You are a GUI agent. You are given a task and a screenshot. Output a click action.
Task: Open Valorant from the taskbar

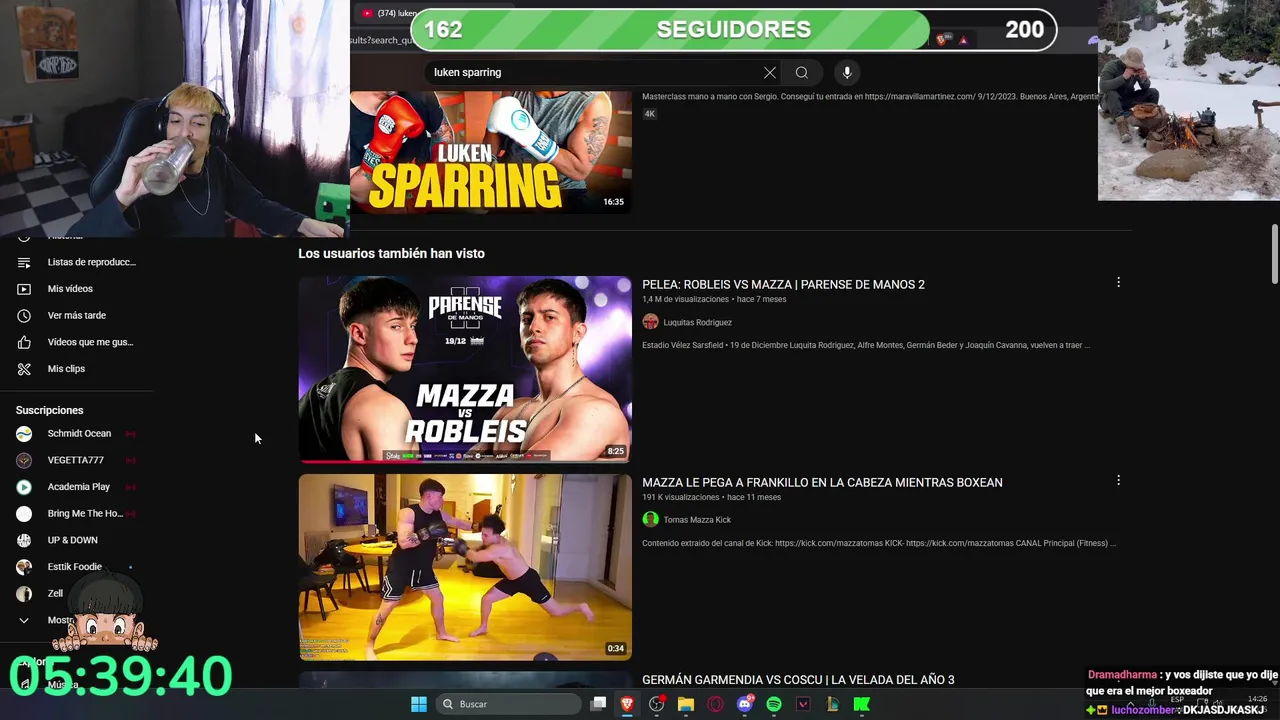click(x=802, y=704)
